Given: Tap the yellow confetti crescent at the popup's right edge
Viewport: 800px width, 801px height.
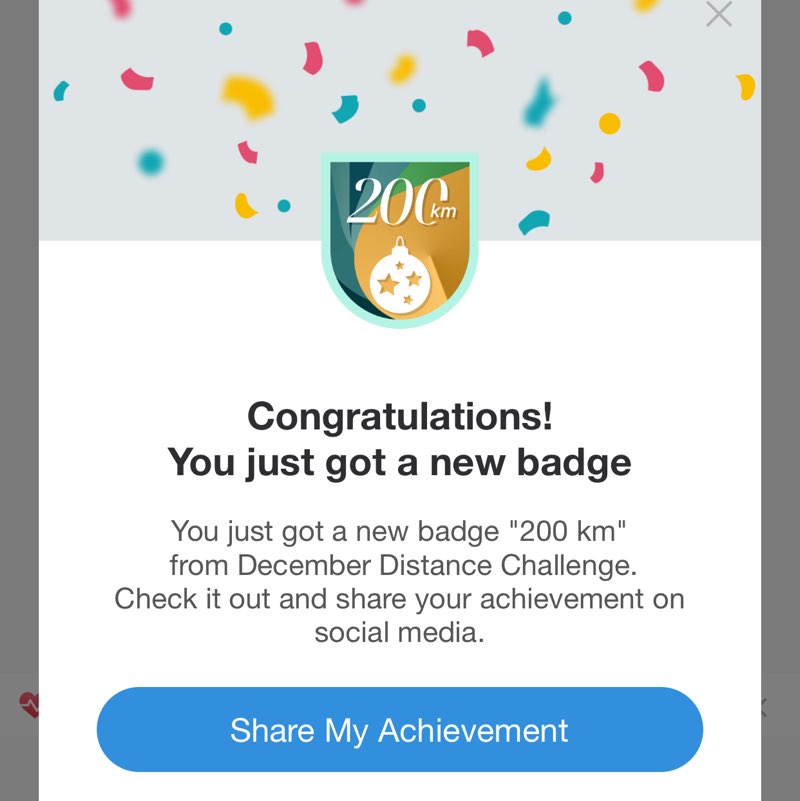Looking at the screenshot, I should 745,87.
